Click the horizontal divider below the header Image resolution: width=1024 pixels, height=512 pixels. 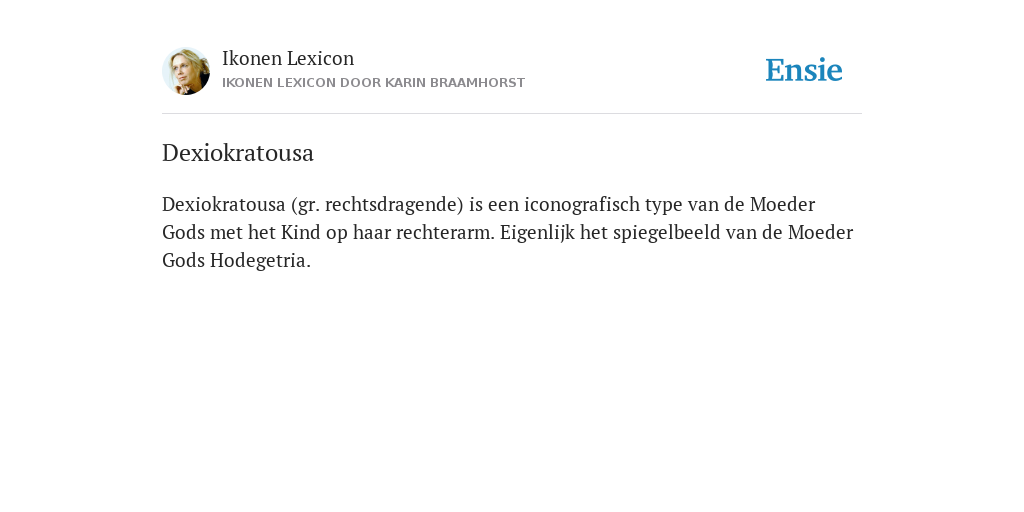(x=512, y=114)
